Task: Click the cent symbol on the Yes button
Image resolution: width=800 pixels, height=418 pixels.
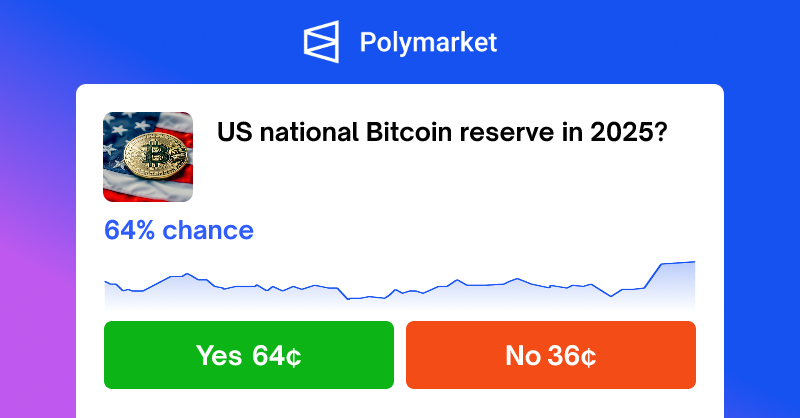Action: (292, 356)
